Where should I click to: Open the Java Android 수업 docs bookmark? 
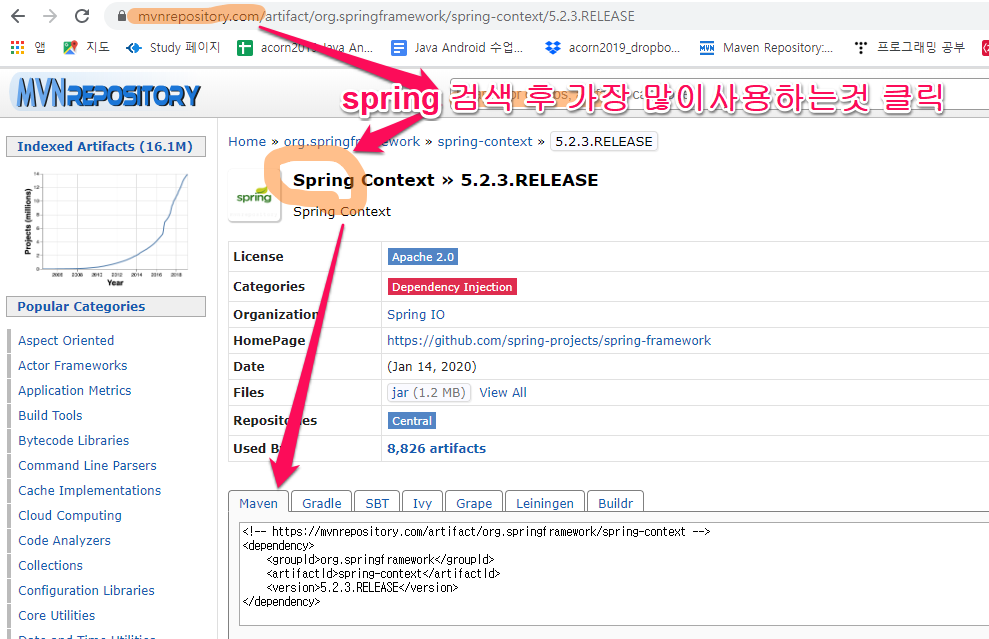click(457, 47)
